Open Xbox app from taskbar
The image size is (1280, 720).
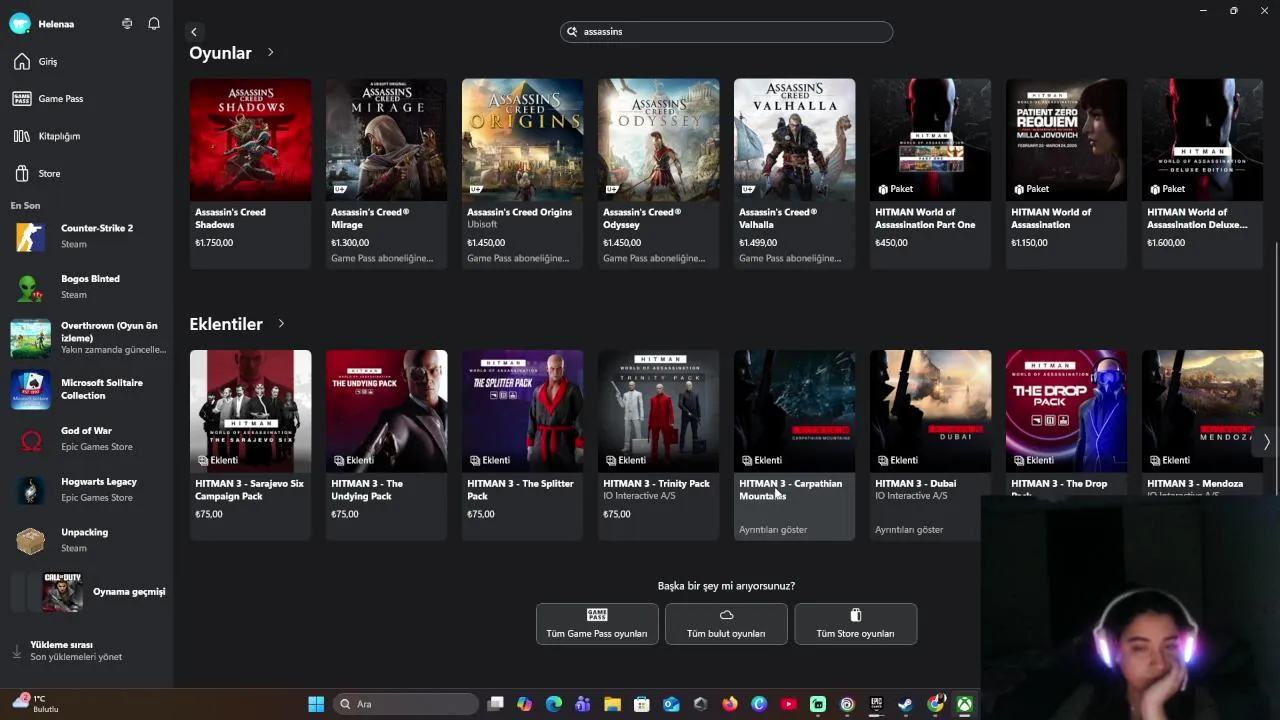pyautogui.click(x=964, y=704)
